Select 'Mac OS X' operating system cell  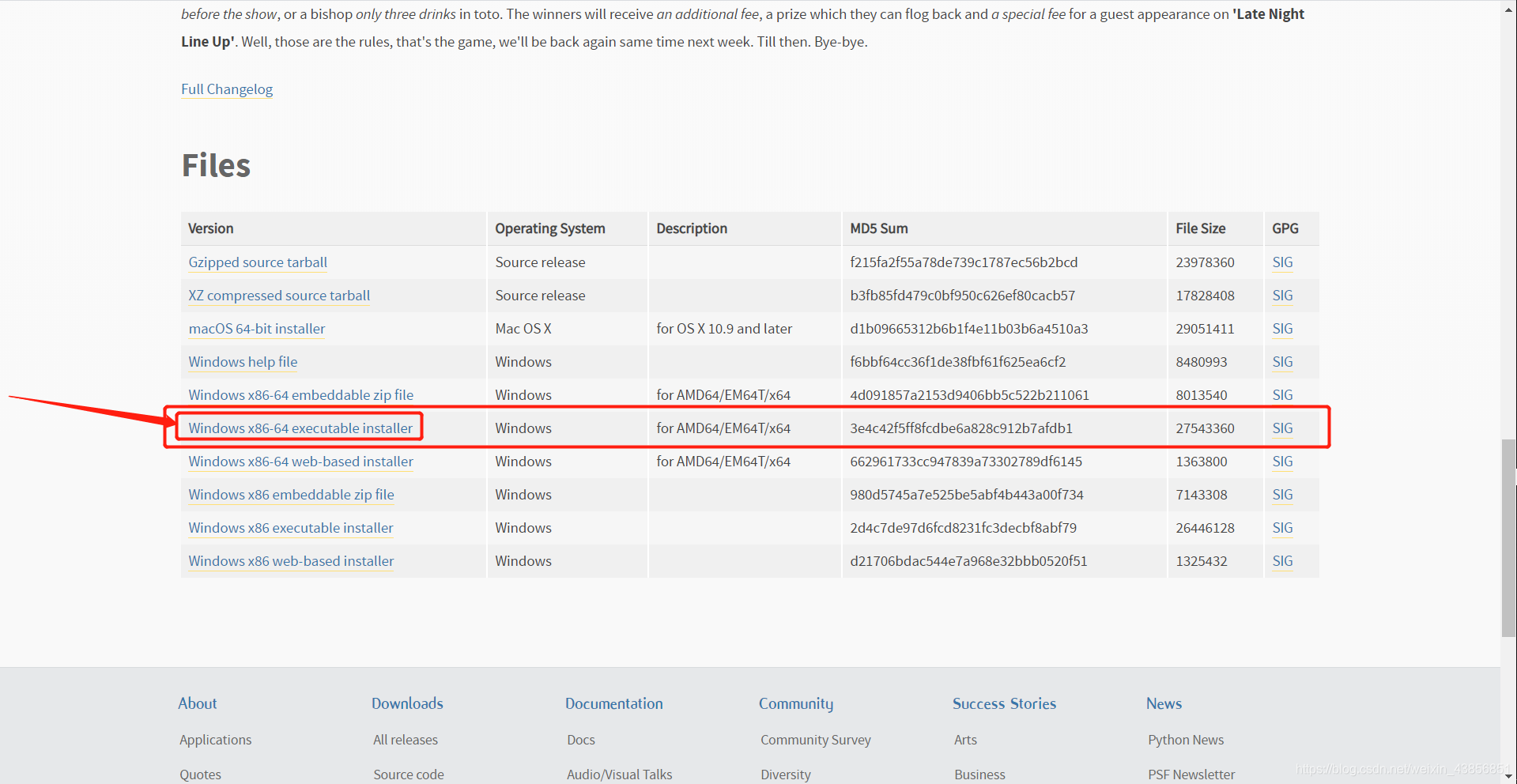(x=523, y=329)
